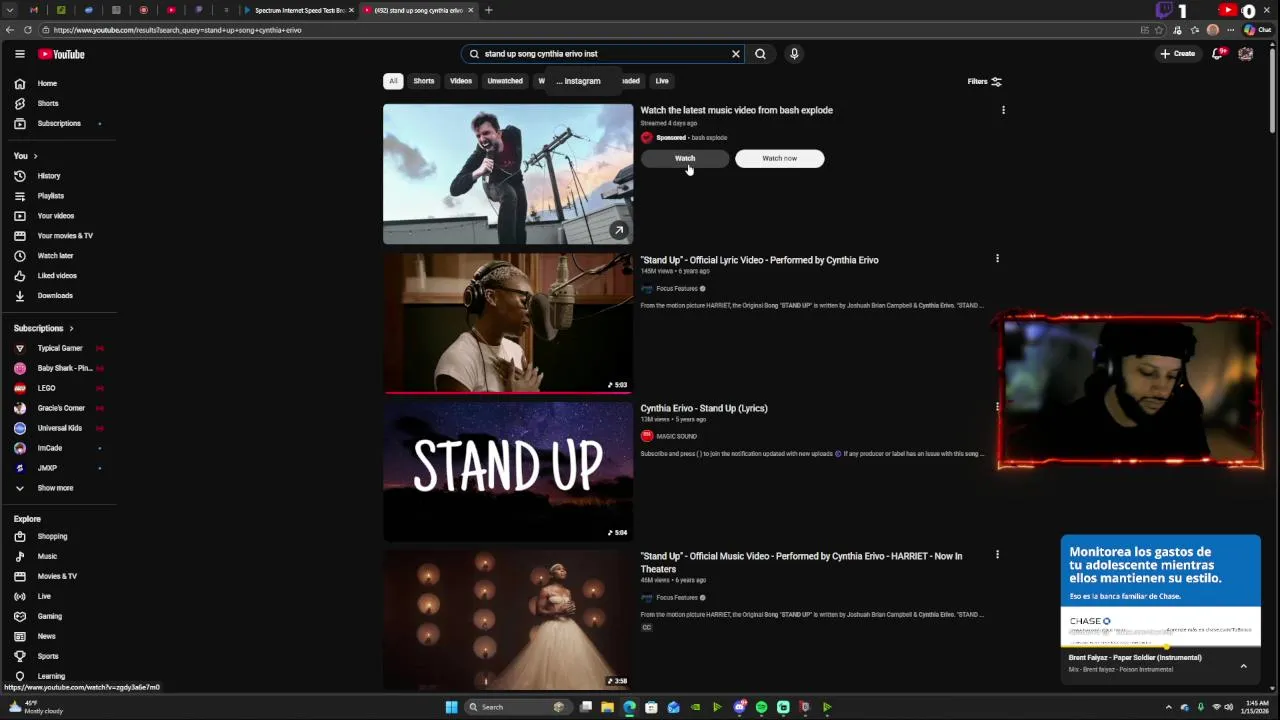Start voice search with the microphone icon

(794, 54)
